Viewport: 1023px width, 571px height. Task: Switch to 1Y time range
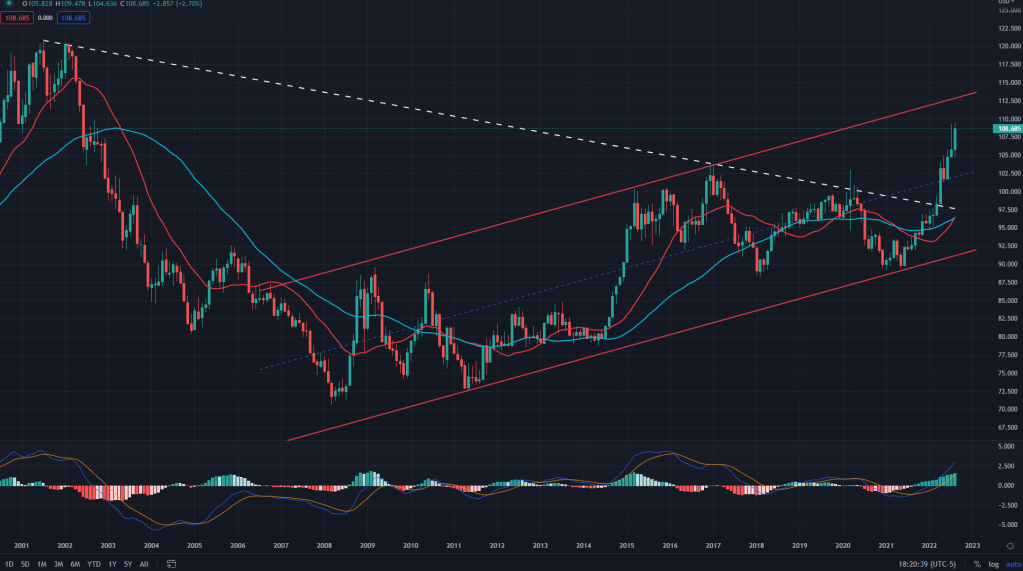point(112,564)
